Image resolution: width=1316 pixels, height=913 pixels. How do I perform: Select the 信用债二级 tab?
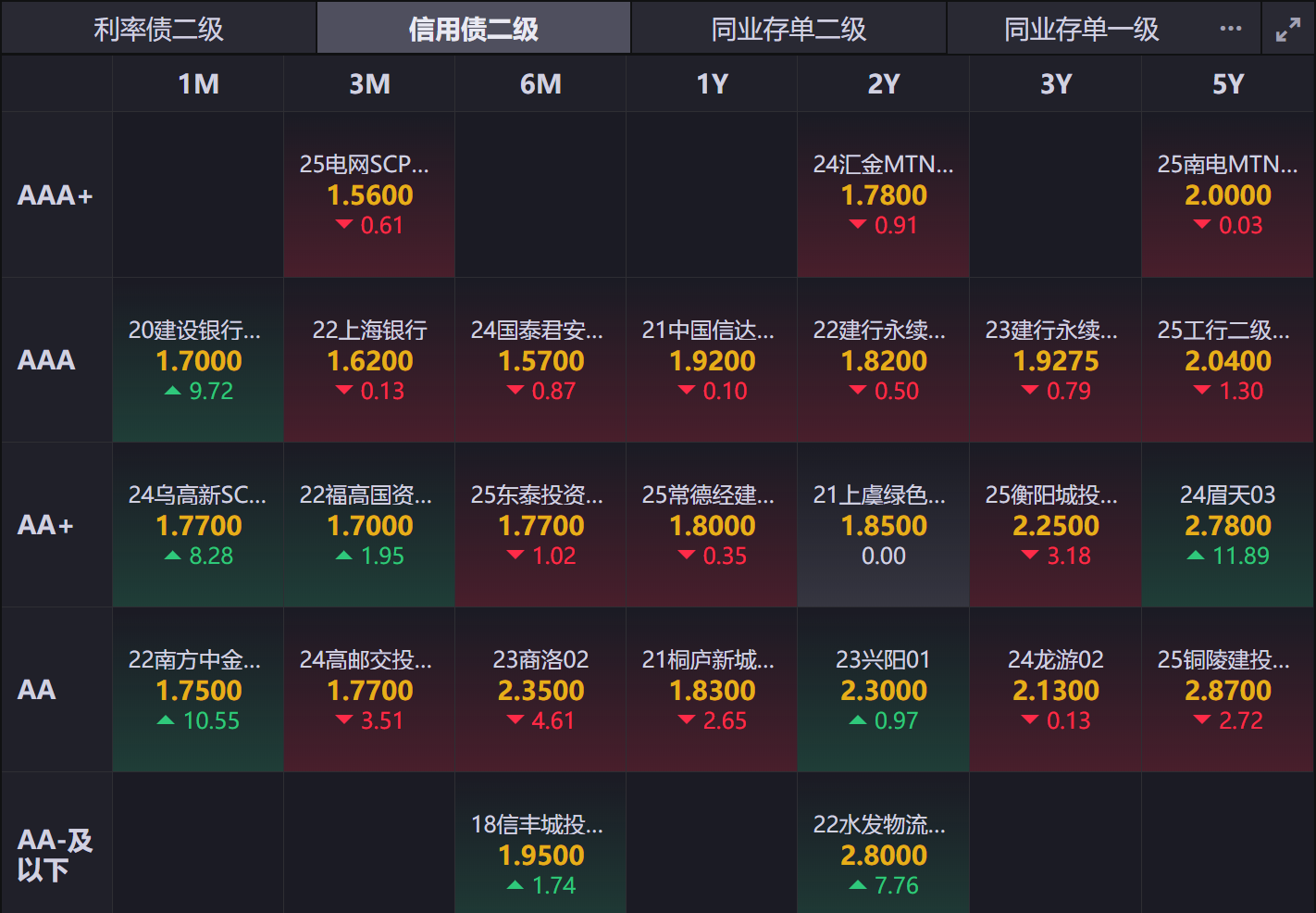pos(474,29)
